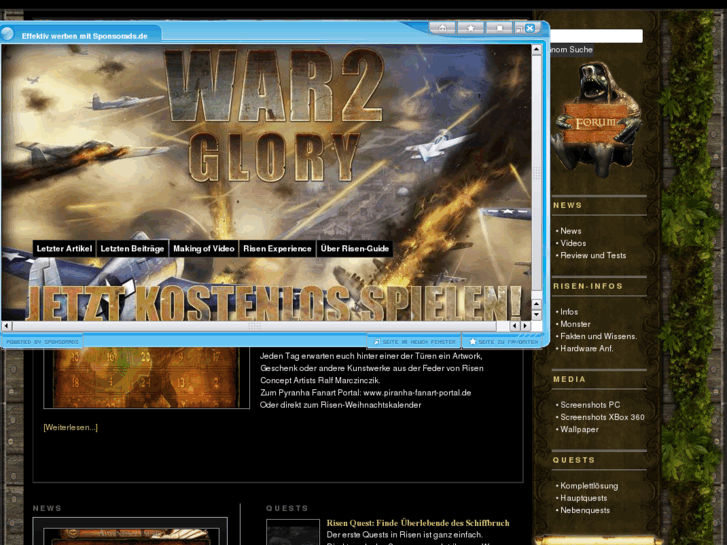Click the '[Weiterlesen...]' link
The image size is (727, 545).
point(70,428)
